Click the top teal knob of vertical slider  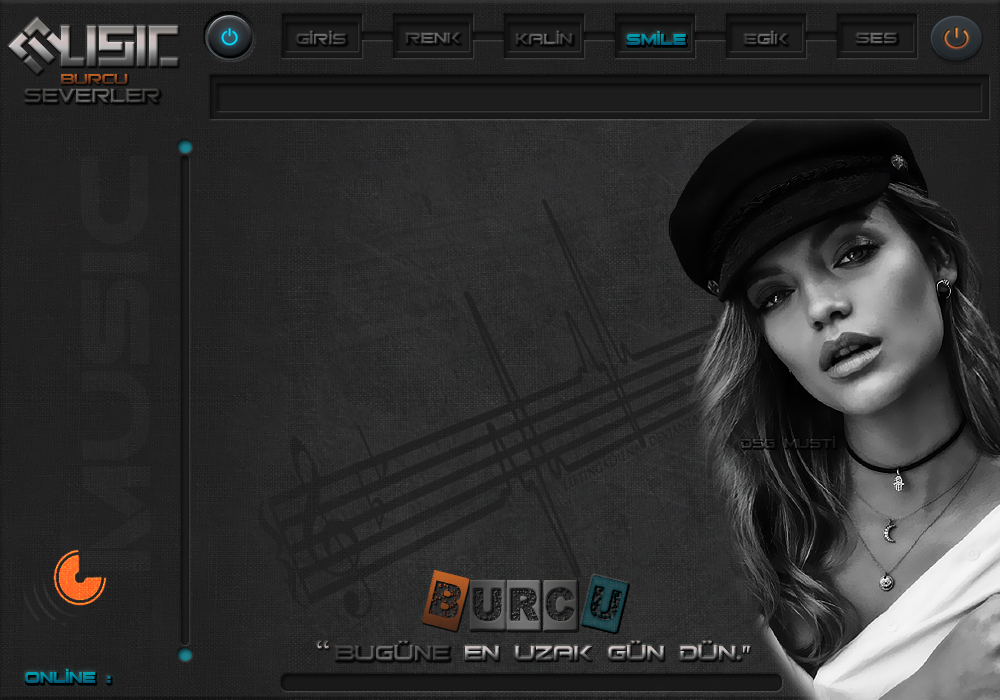pos(185,148)
